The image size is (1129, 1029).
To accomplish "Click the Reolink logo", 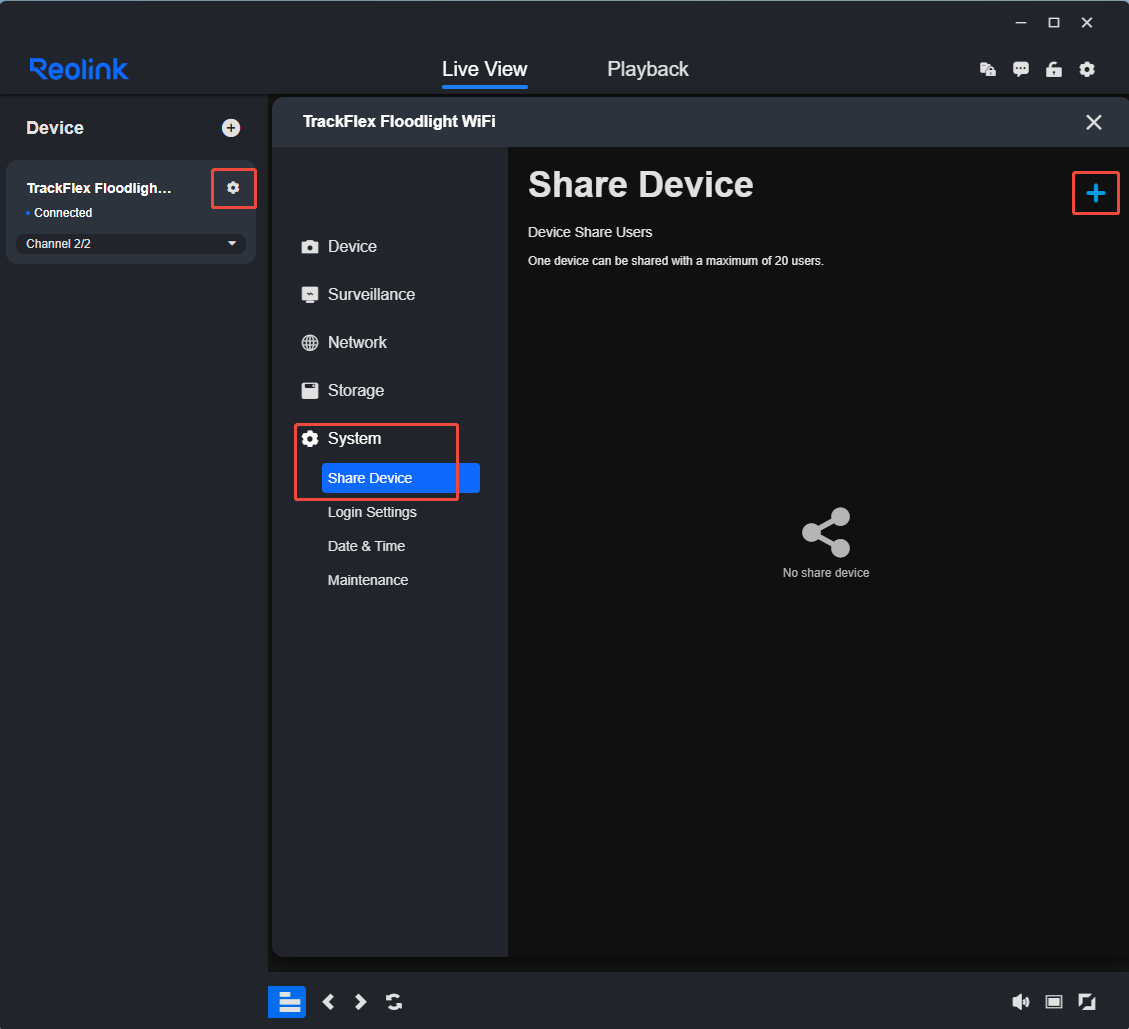I will click(78, 69).
